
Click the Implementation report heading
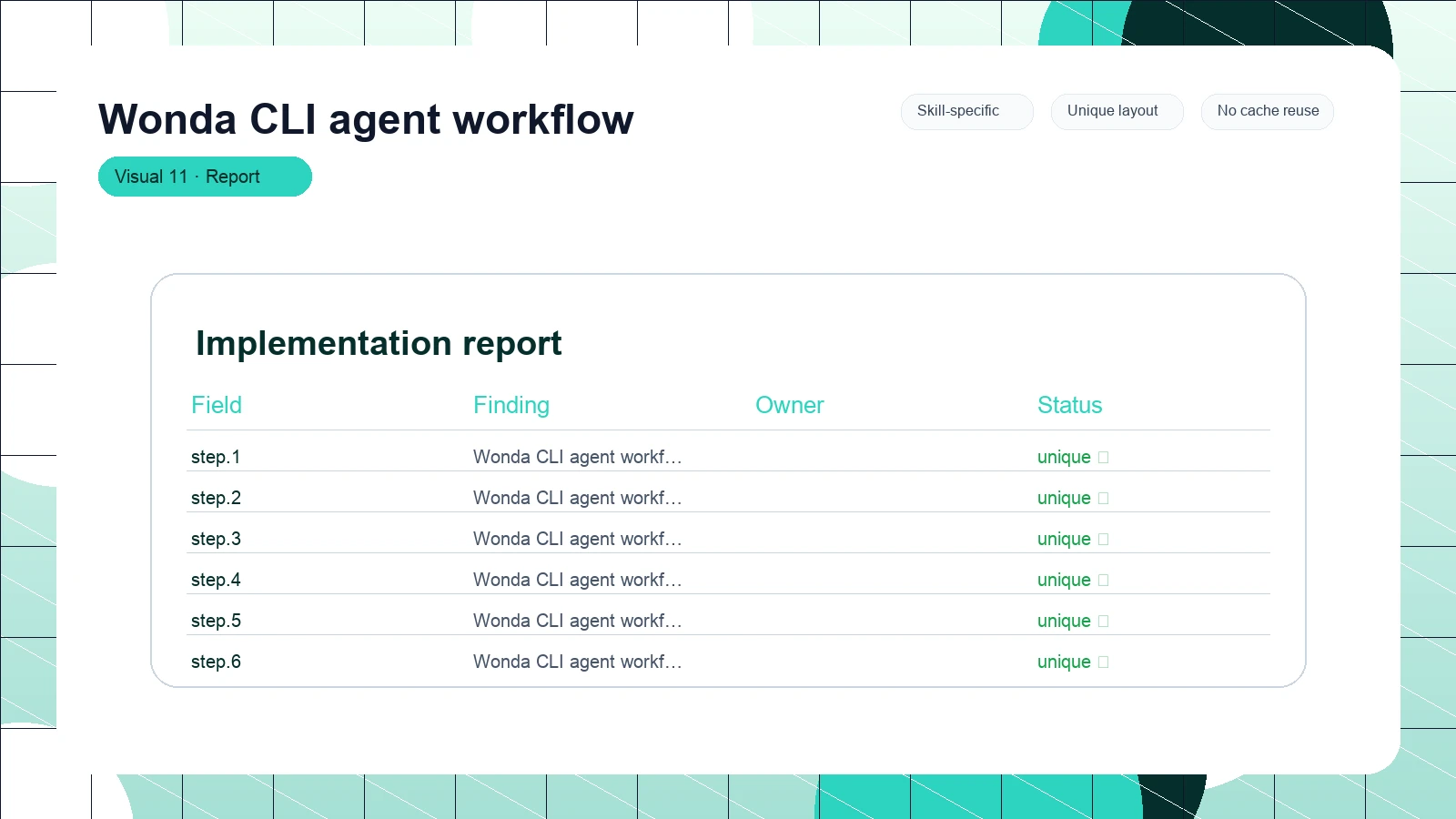(x=379, y=343)
